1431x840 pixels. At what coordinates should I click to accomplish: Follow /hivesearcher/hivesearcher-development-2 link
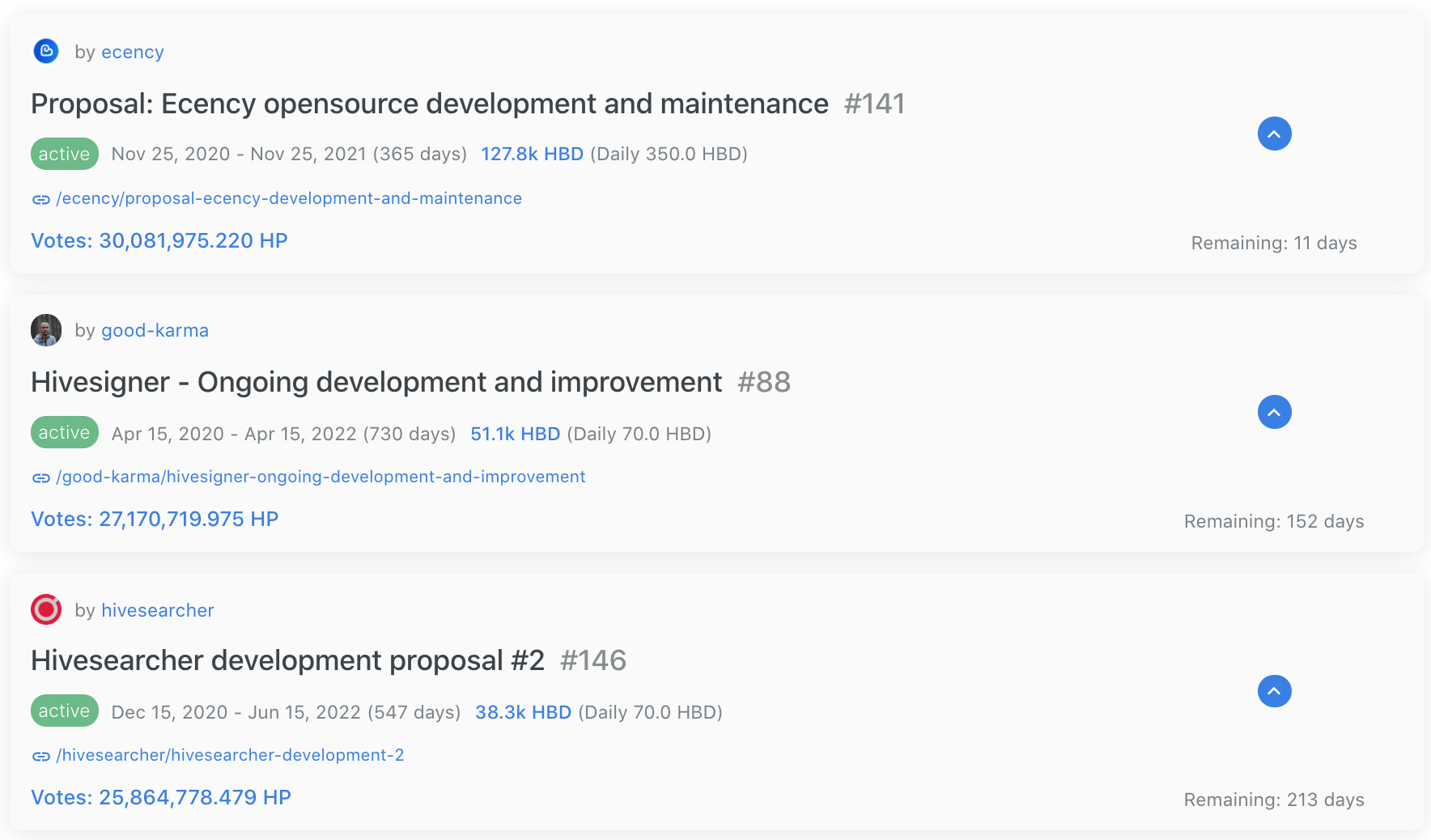coord(230,755)
